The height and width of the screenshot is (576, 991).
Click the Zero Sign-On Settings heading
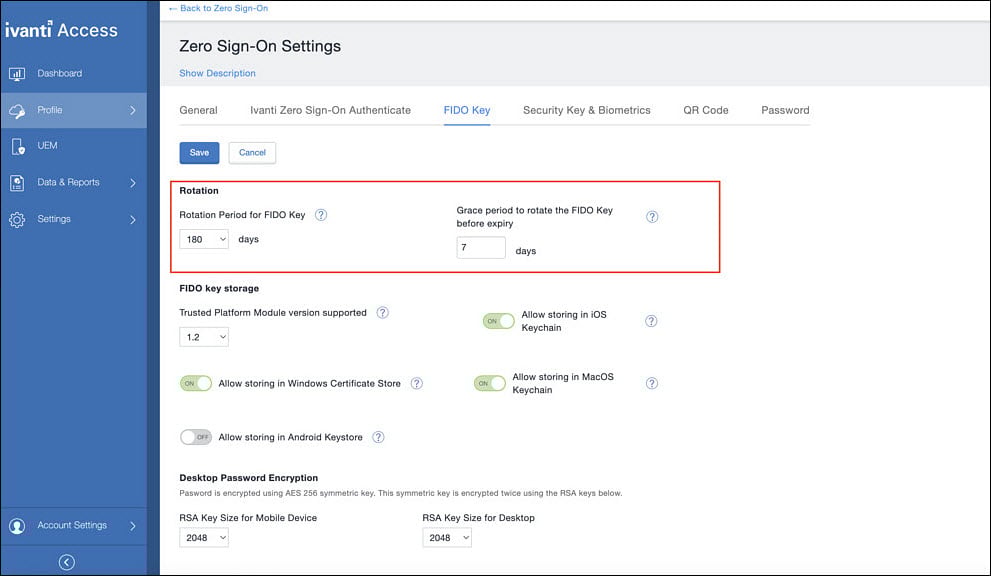260,46
